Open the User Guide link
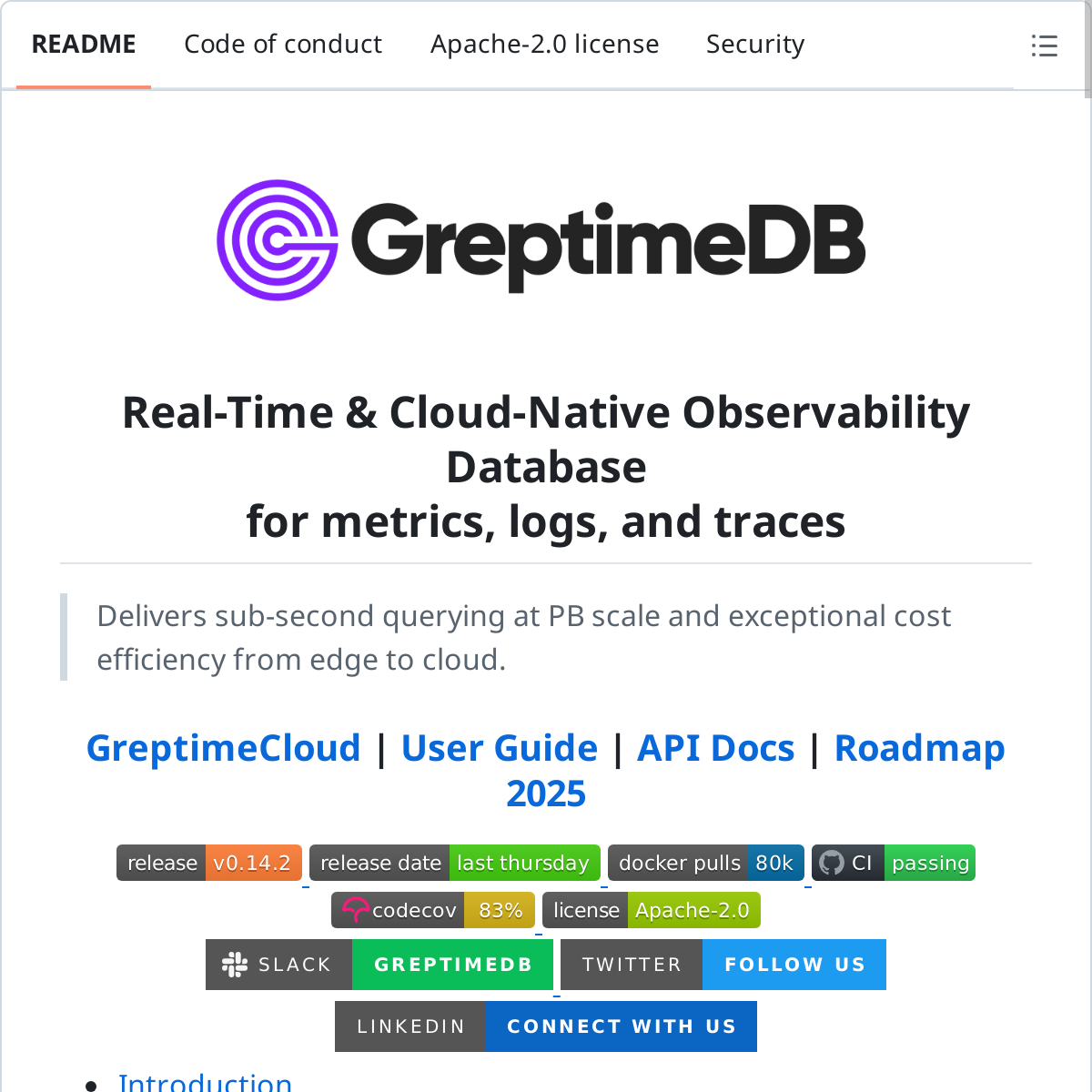Image resolution: width=1092 pixels, height=1092 pixels. click(499, 748)
